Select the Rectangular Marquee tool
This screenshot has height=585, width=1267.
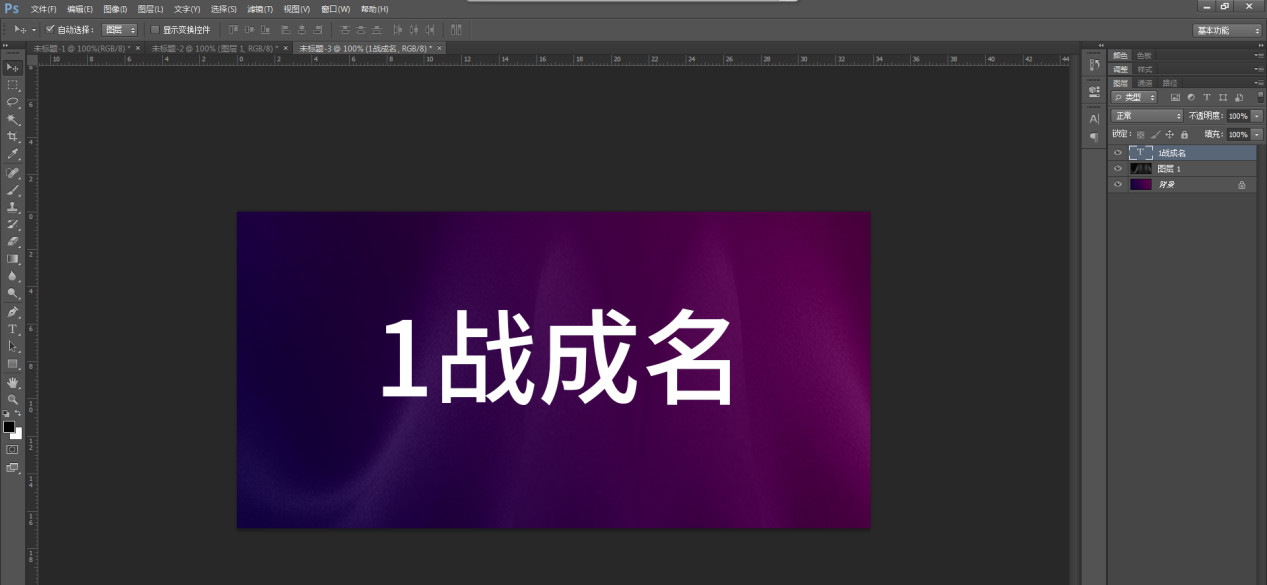pos(13,85)
